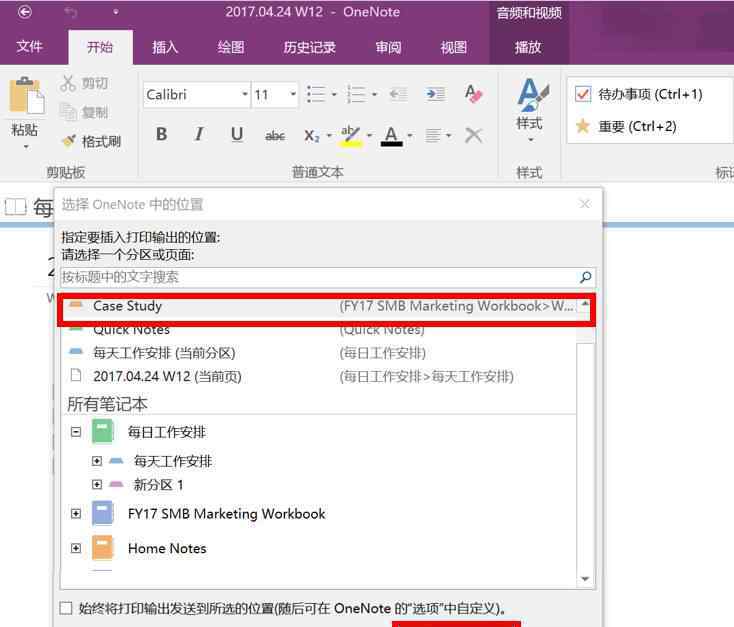Expand the FY17 SMB Marketing Workbook notebook

point(76,514)
